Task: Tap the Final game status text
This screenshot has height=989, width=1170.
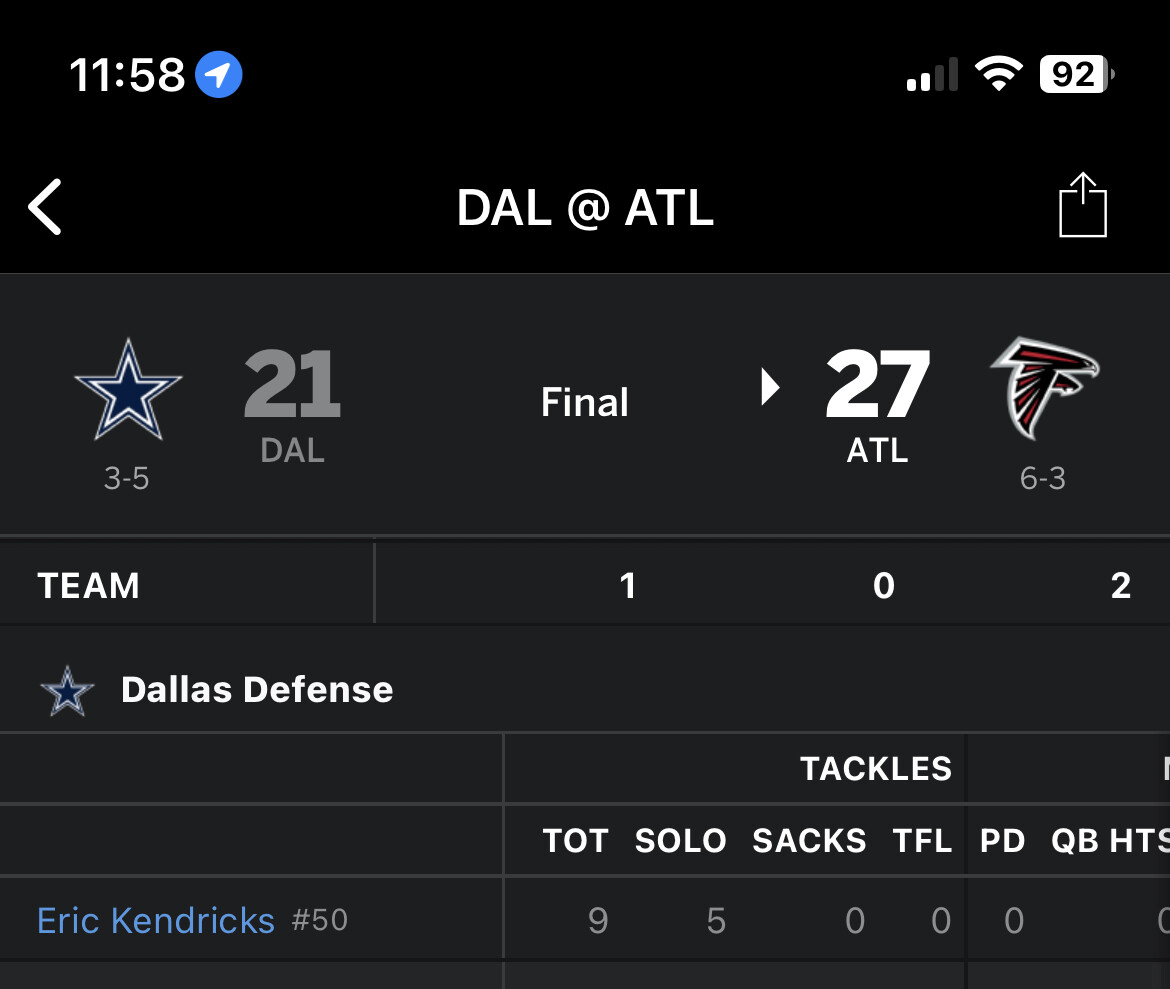Action: tap(585, 403)
